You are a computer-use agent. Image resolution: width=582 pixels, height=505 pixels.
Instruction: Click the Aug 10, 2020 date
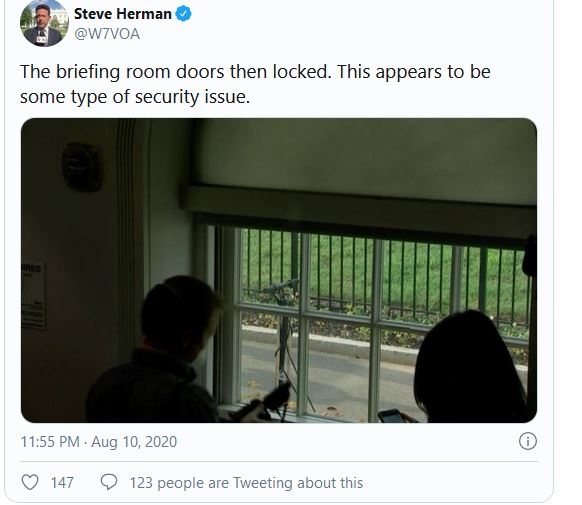(x=134, y=442)
